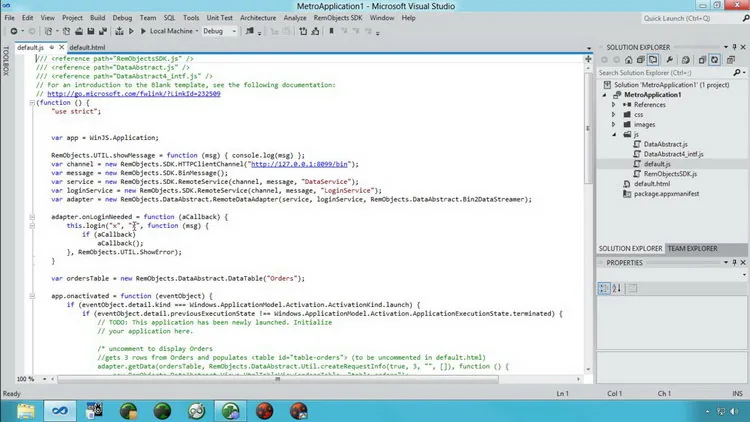Image resolution: width=750 pixels, height=422 pixels.
Task: Click the Save All toolbar icon
Action: tap(102, 31)
